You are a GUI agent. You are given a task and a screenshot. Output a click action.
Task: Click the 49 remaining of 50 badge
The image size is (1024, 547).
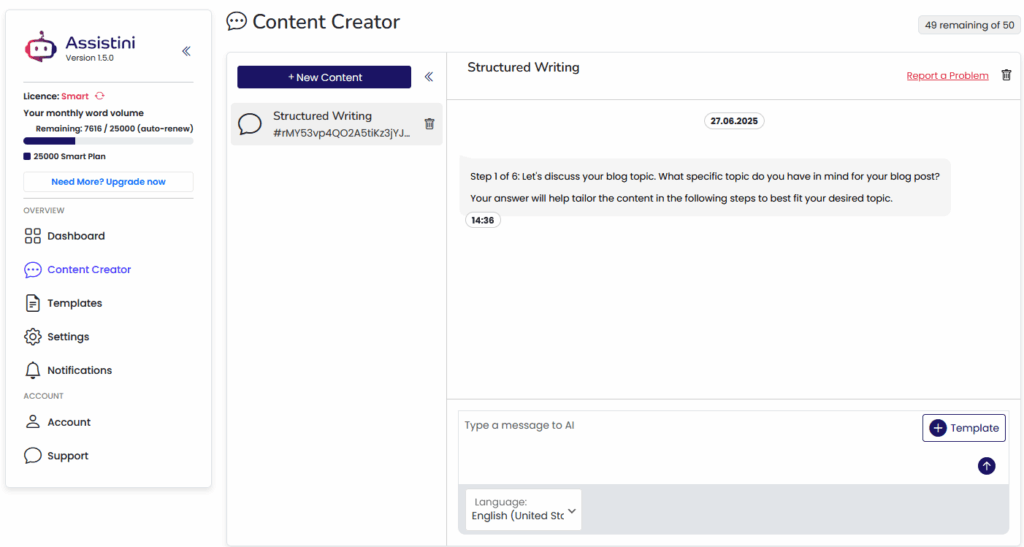[969, 25]
